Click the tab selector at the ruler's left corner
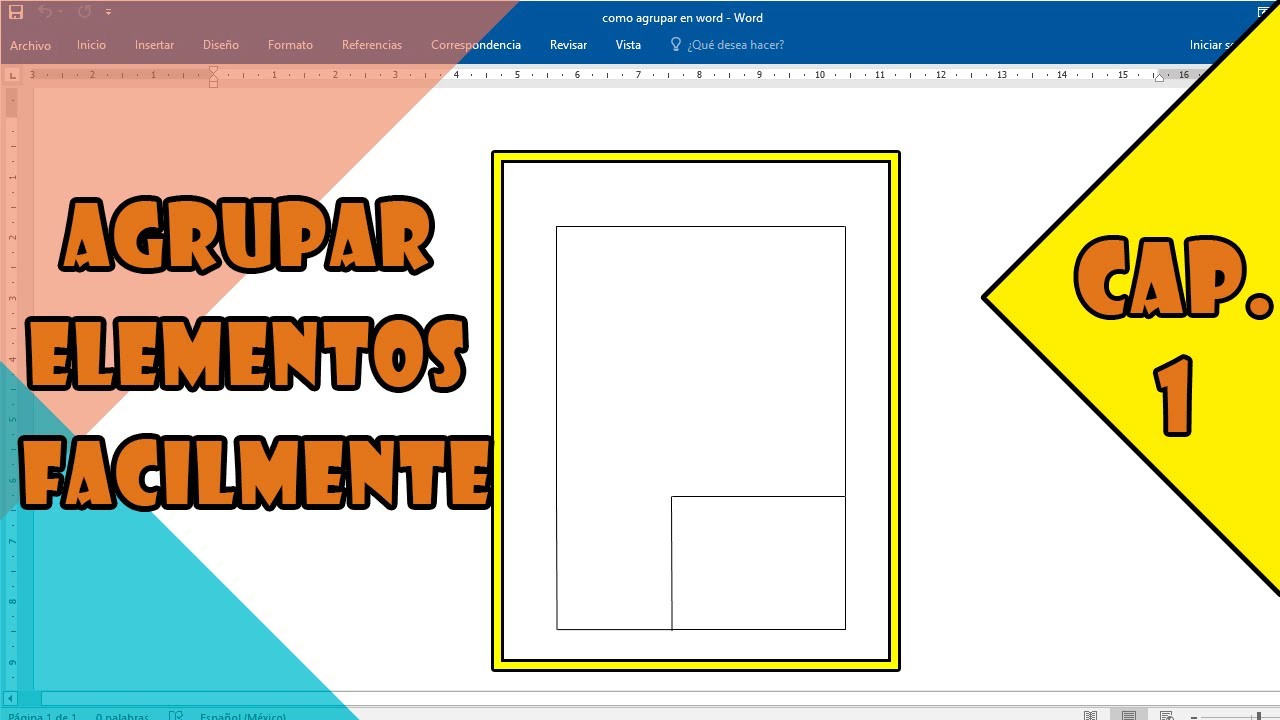The image size is (1280, 720). (11, 76)
